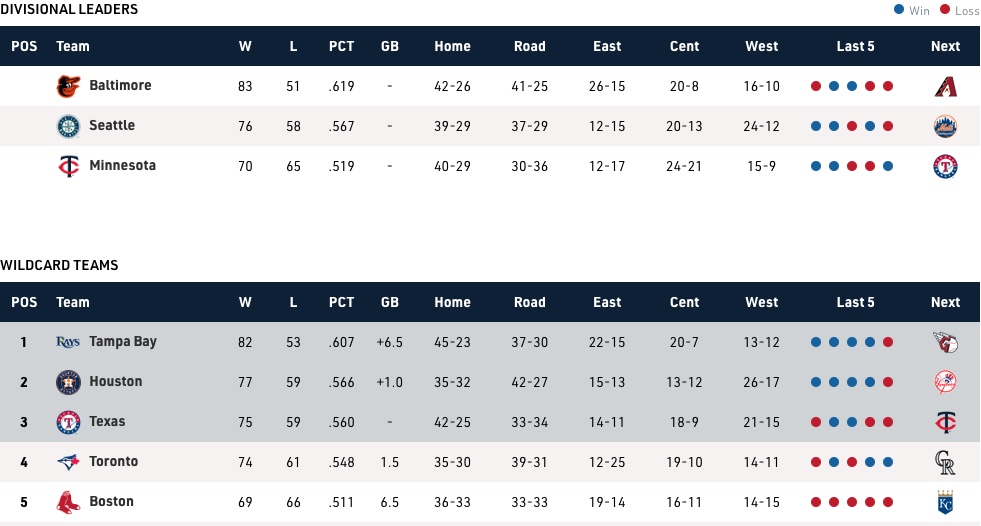This screenshot has width=981, height=526.
Task: Click the Baltimore Orioles team logo
Action: point(67,86)
